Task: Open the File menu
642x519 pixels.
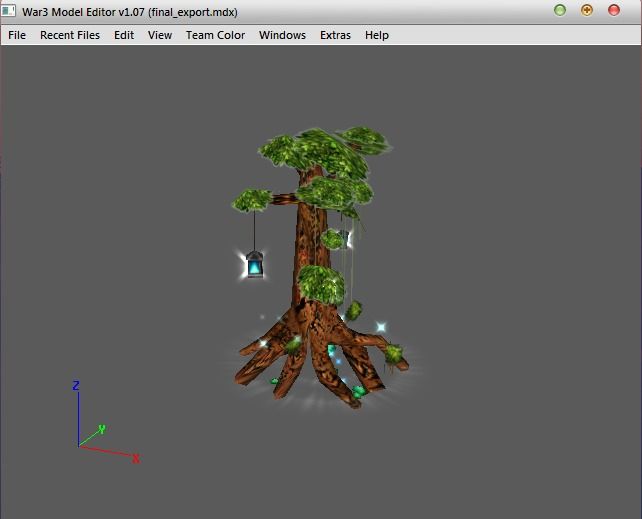Action: coord(17,35)
